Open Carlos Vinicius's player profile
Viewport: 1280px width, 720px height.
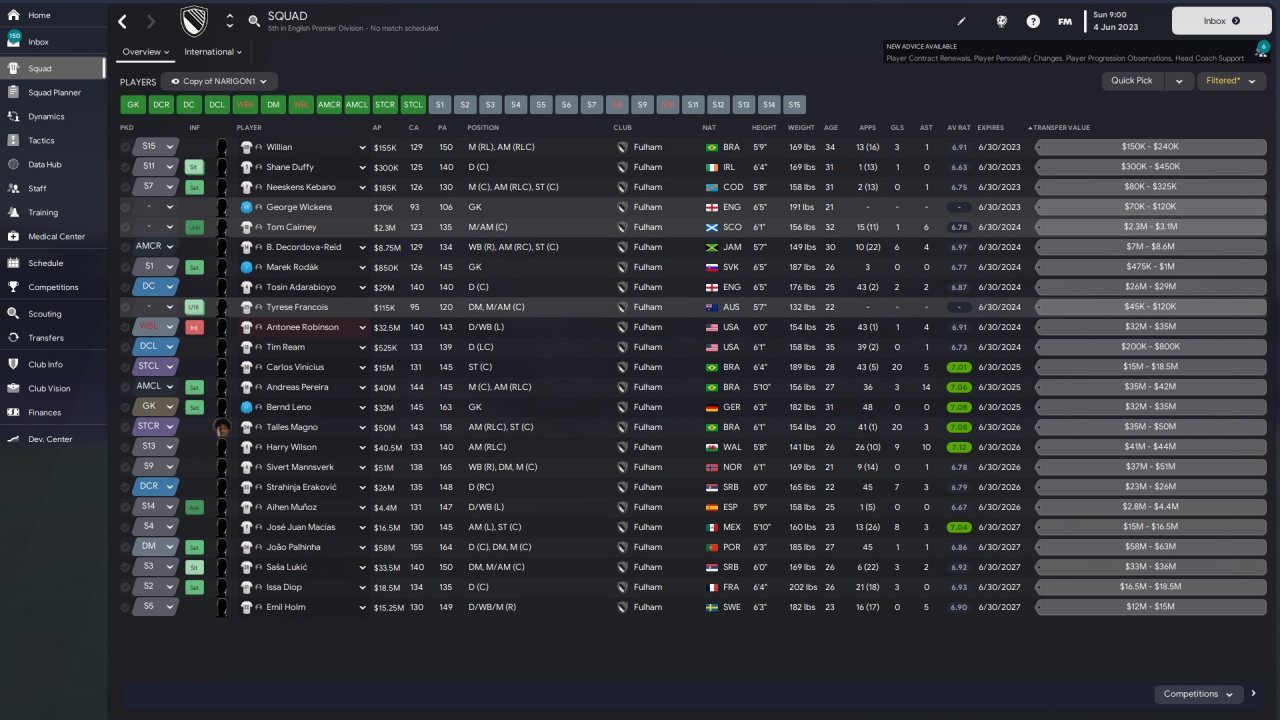[x=295, y=367]
